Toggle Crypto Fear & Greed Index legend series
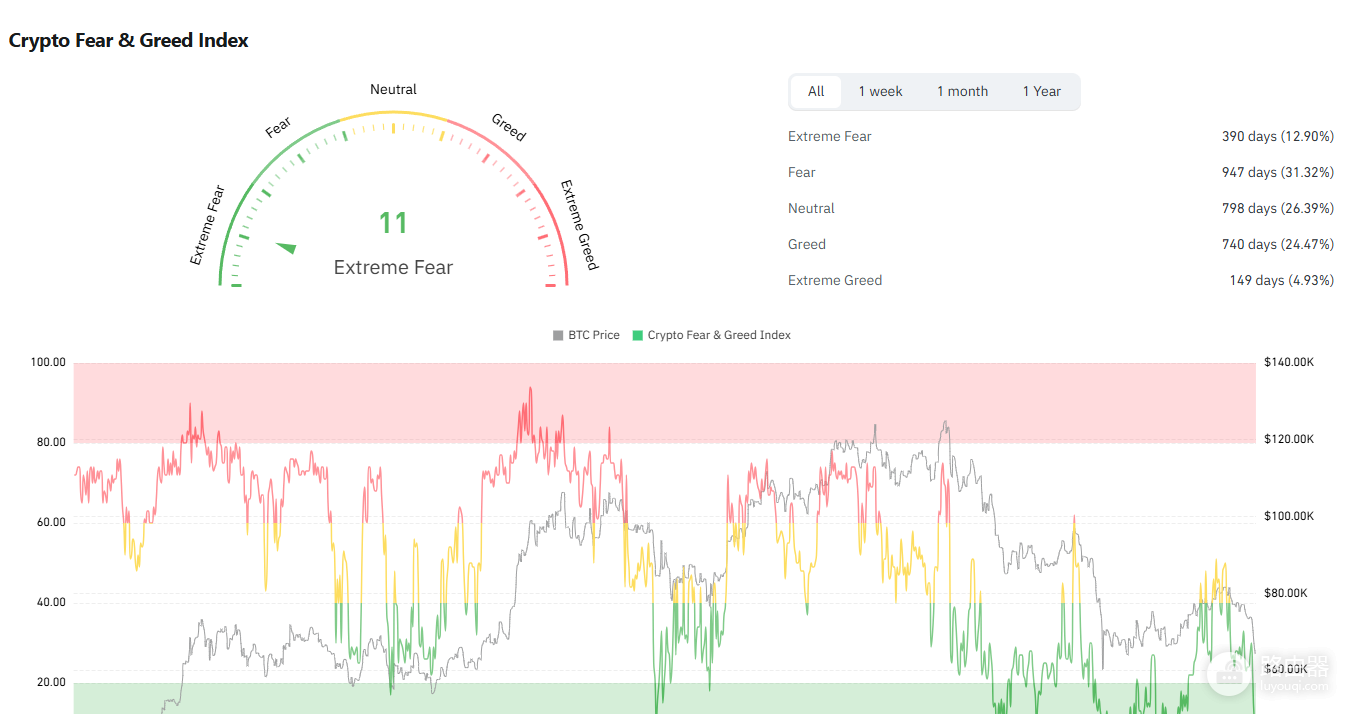This screenshot has width=1347, height=714. point(711,335)
